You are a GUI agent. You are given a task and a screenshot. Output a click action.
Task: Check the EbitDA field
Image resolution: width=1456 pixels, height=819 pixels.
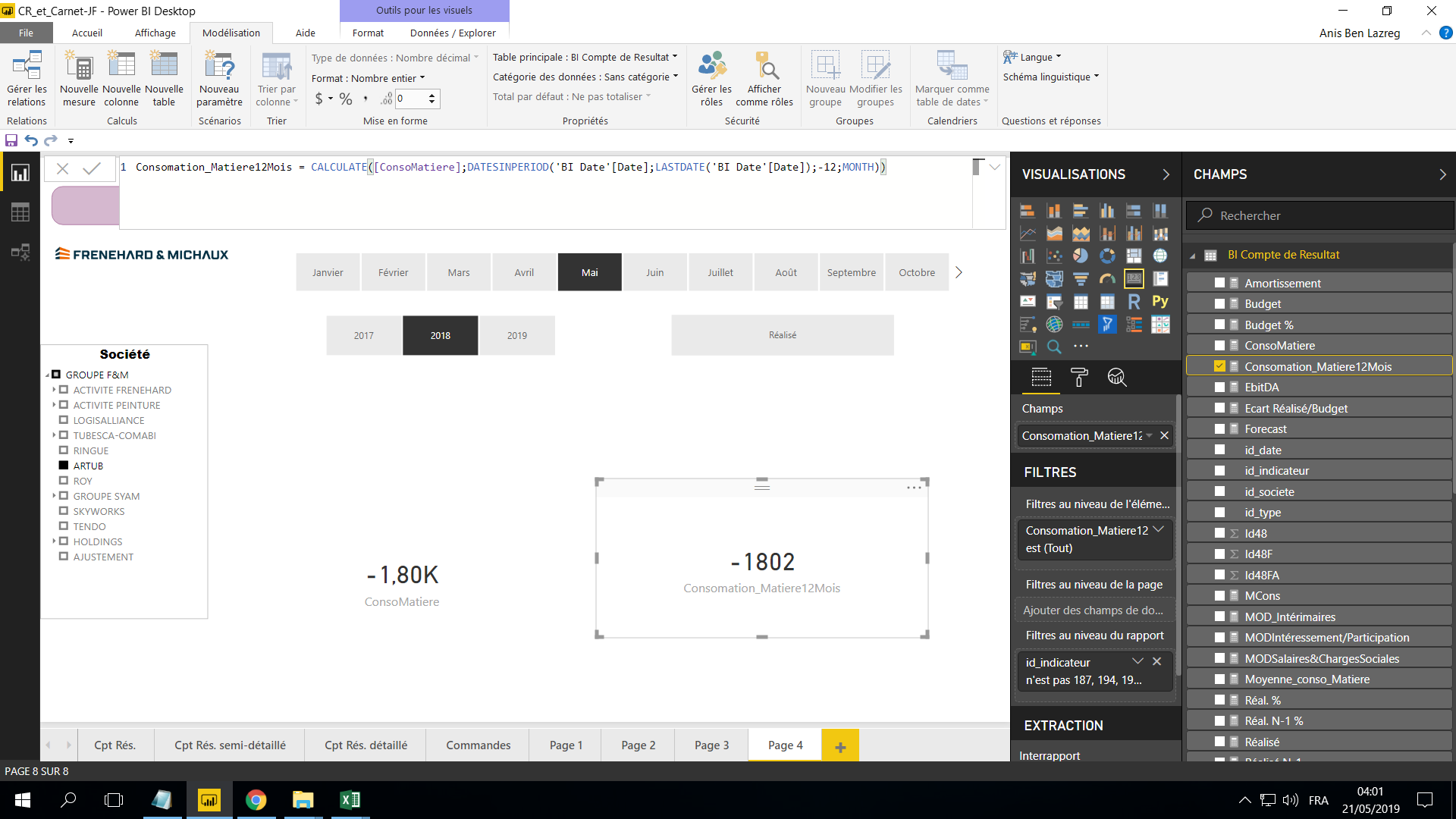pos(1219,387)
